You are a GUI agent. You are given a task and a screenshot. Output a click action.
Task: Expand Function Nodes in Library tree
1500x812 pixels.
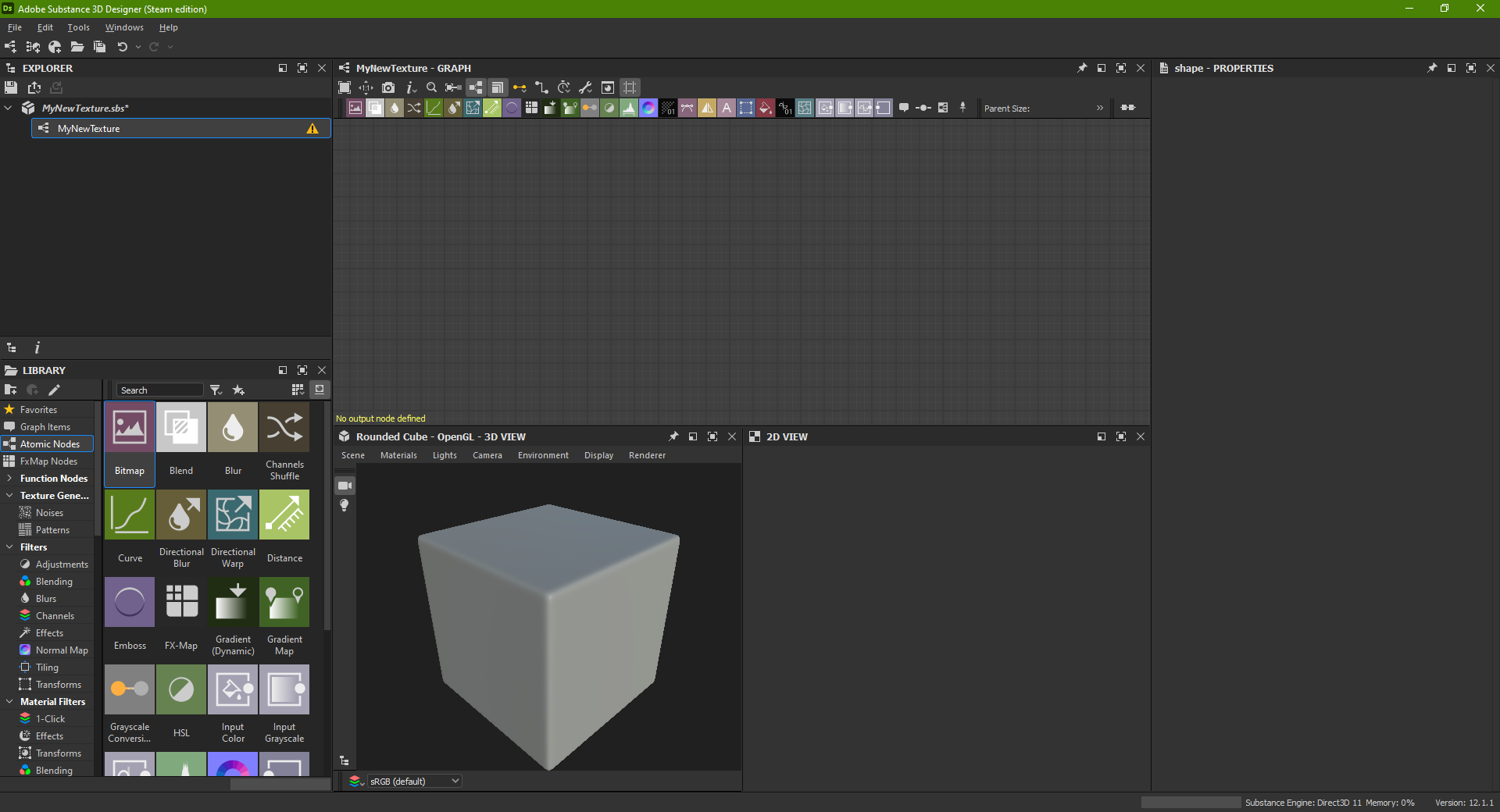[9, 478]
